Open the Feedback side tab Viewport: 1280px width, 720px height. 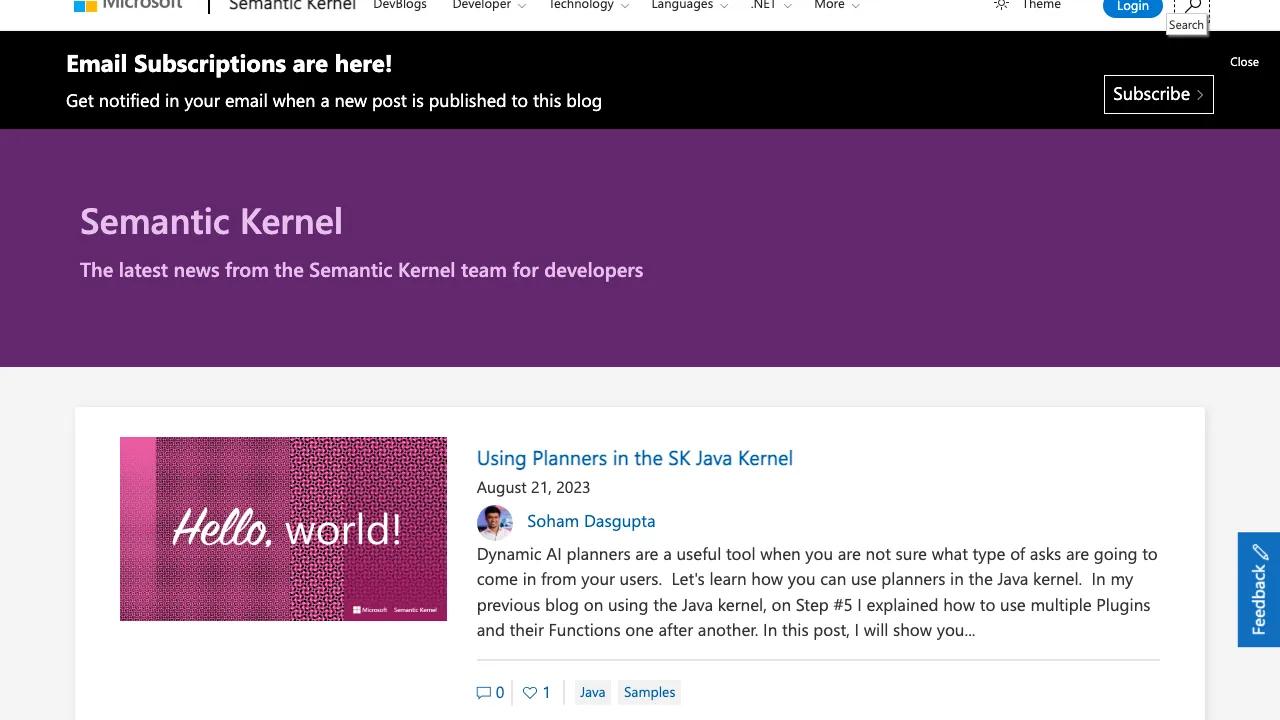point(1259,590)
